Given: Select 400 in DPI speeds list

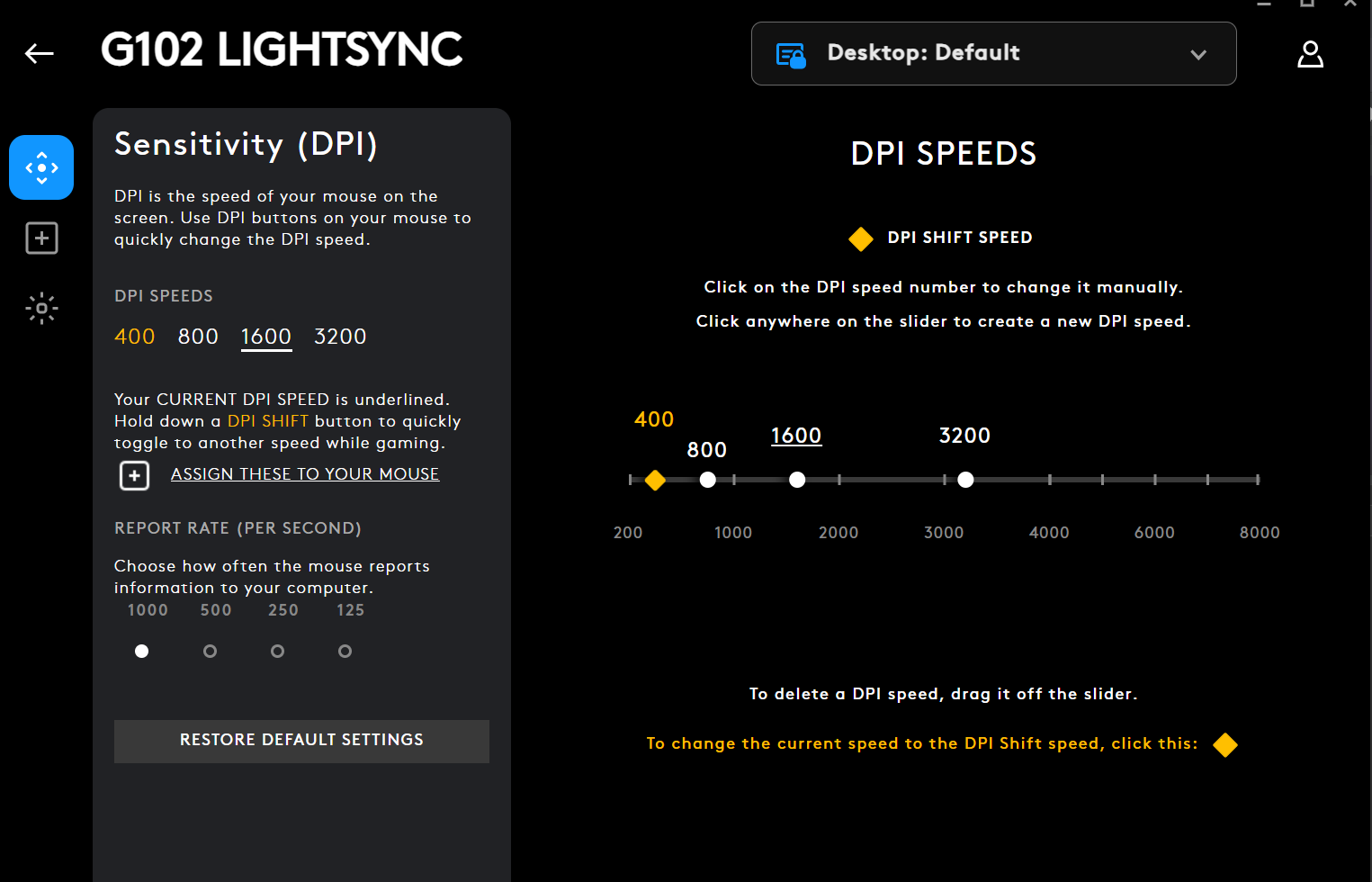Looking at the screenshot, I should [135, 337].
